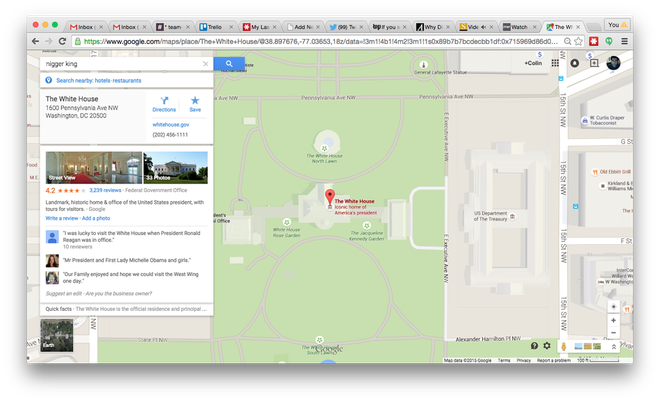The width and height of the screenshot is (660, 402).
Task: Open the Privacy link in map footer
Action: pos(524,360)
